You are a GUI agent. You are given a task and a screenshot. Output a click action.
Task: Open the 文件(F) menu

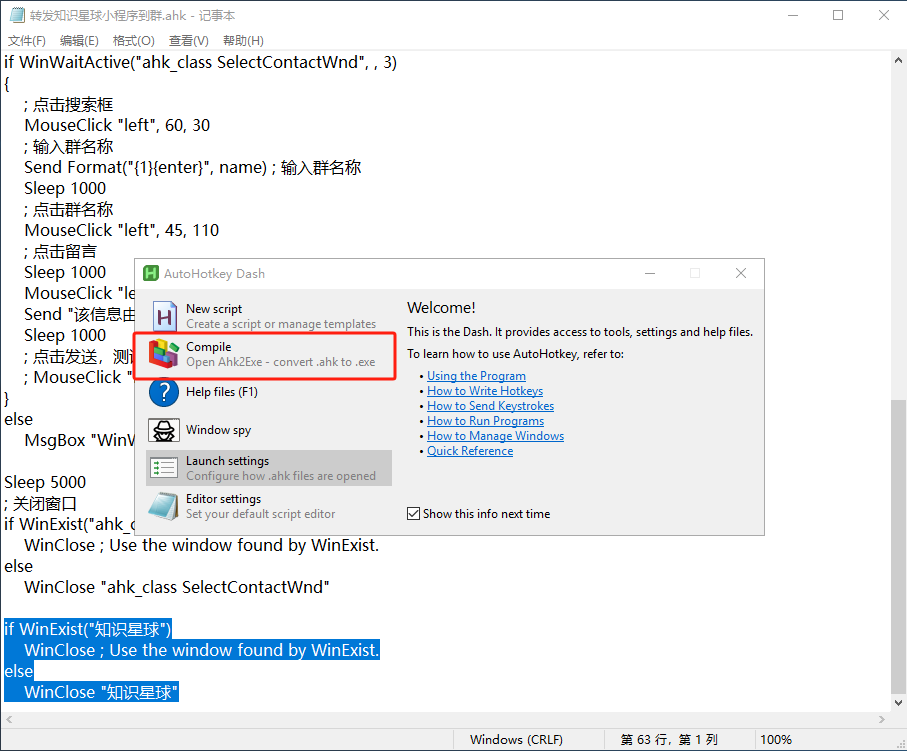point(27,41)
